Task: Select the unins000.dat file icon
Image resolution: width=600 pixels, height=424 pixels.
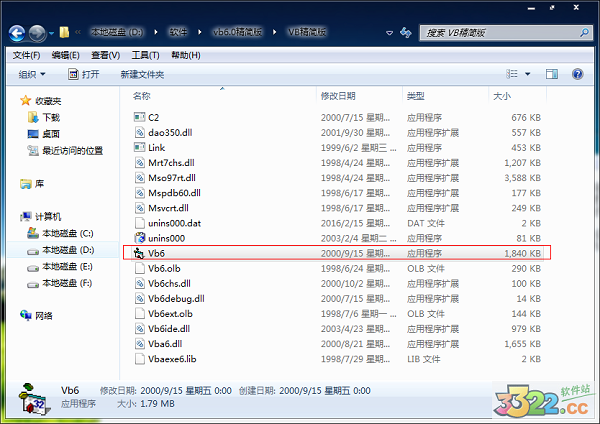Action: [139, 223]
